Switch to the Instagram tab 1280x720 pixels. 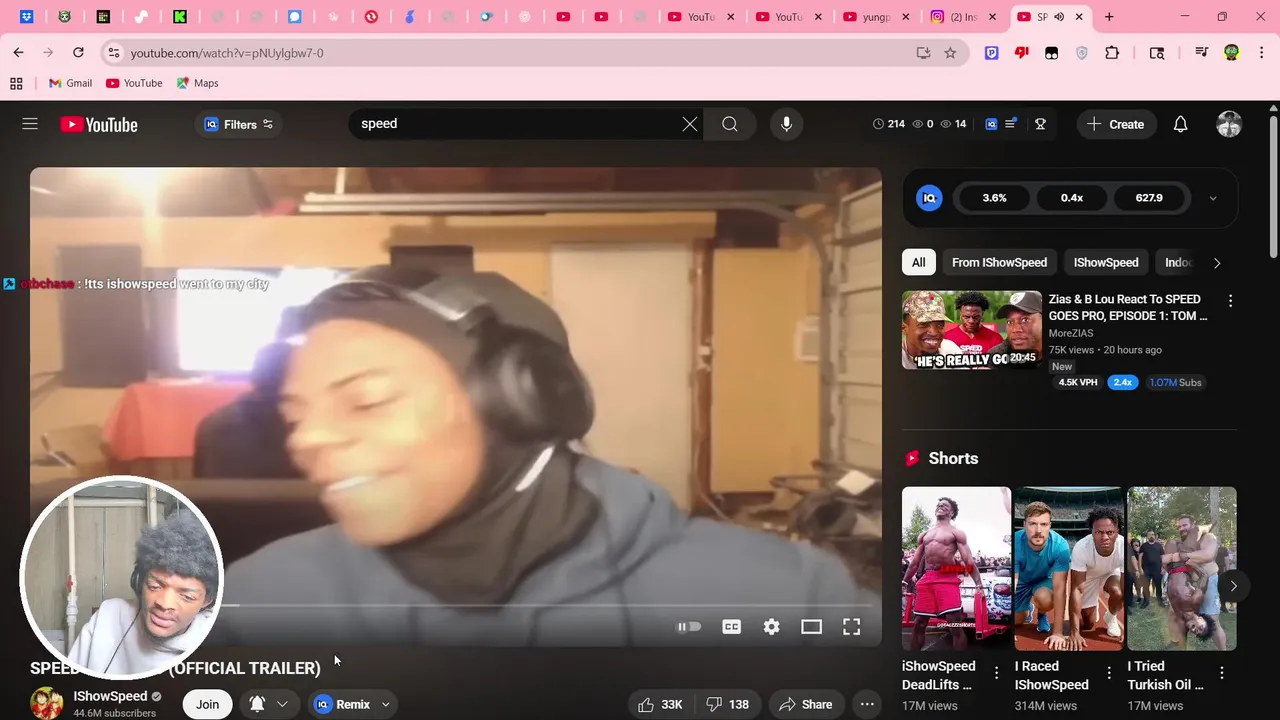[x=964, y=17]
